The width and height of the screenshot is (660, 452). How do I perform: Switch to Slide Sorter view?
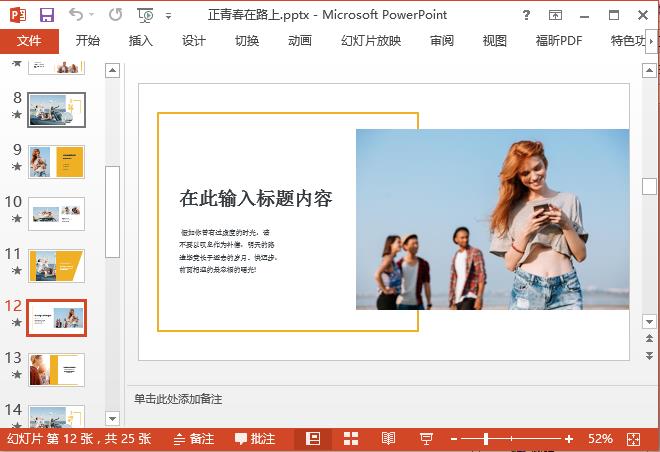tap(351, 439)
